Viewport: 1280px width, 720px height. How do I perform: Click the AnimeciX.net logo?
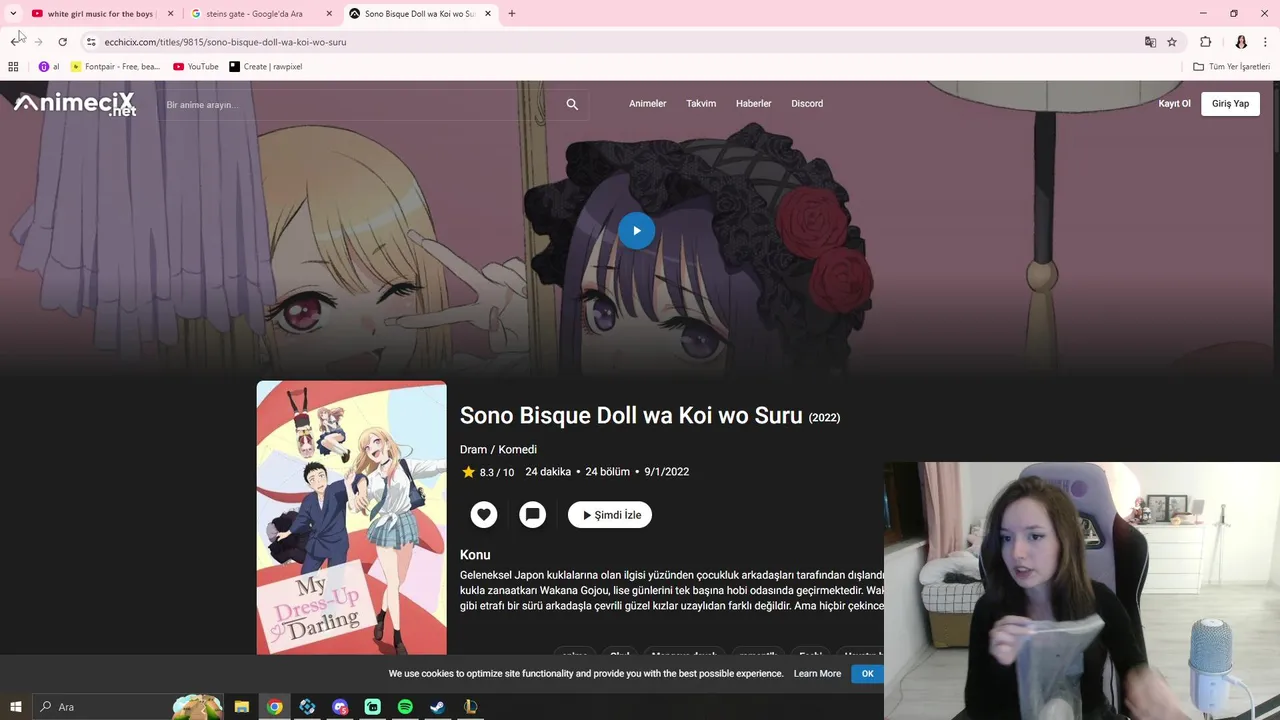coord(75,104)
